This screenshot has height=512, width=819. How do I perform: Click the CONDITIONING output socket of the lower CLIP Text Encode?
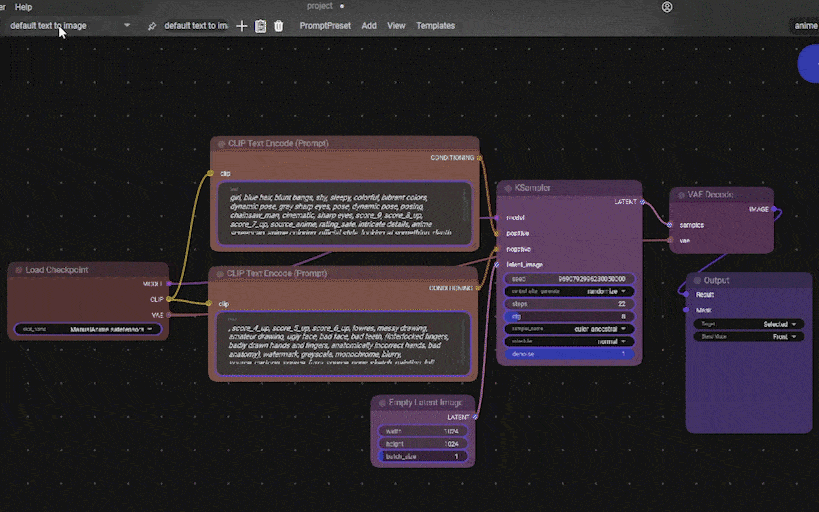click(478, 288)
